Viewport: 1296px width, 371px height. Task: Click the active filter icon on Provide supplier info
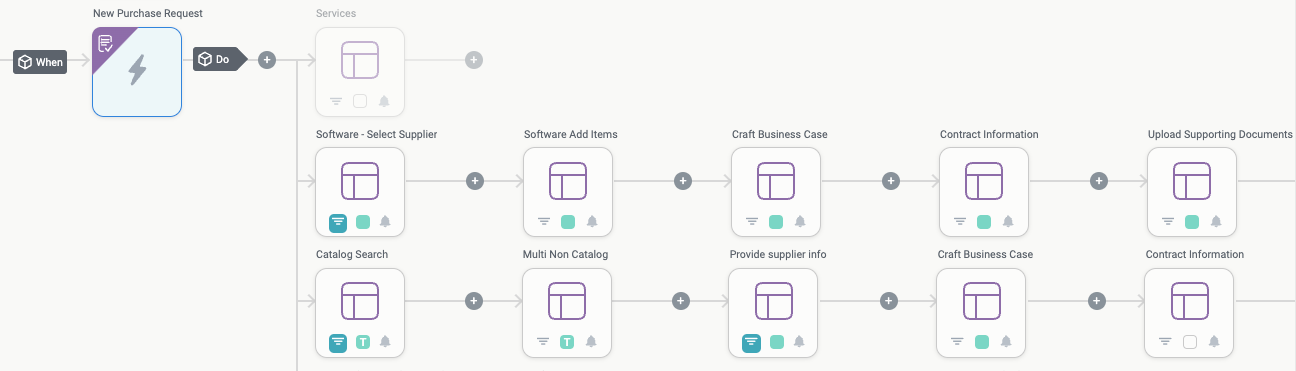pos(752,342)
